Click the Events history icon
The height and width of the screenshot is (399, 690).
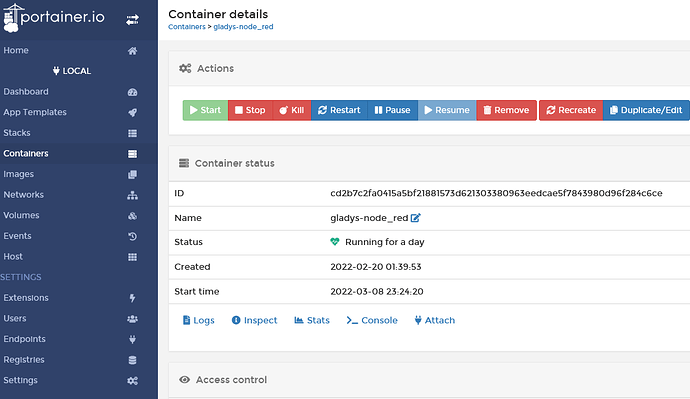click(x=132, y=237)
